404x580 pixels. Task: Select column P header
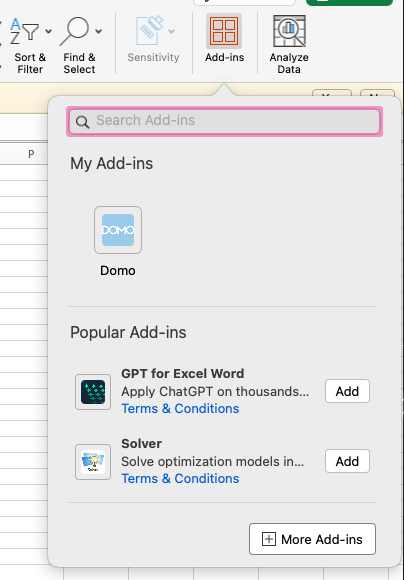click(31, 154)
